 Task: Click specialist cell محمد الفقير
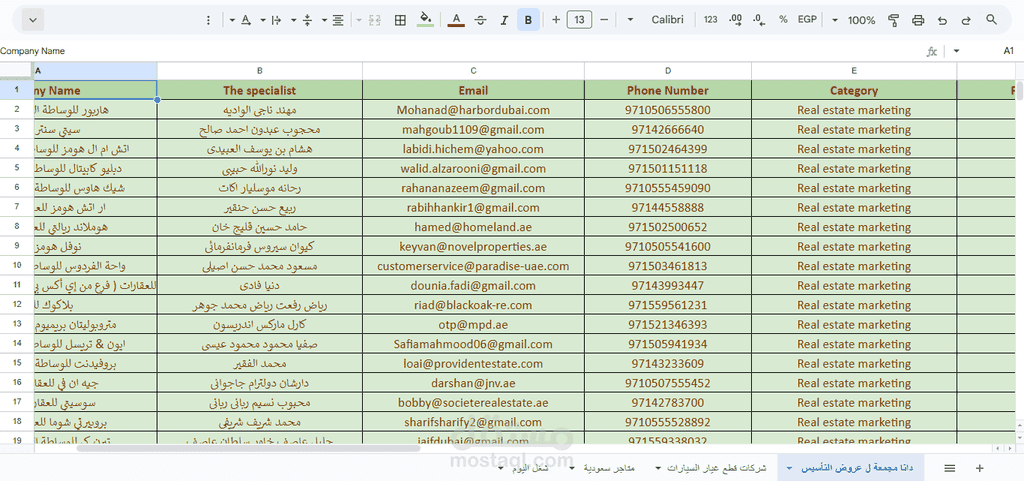point(259,364)
